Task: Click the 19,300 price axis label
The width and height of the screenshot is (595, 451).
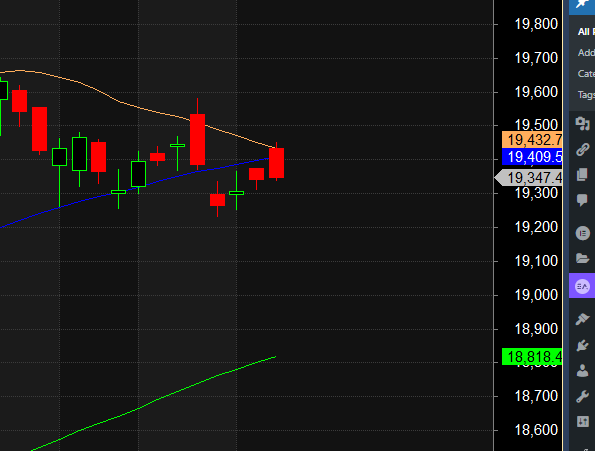Action: tap(536, 193)
